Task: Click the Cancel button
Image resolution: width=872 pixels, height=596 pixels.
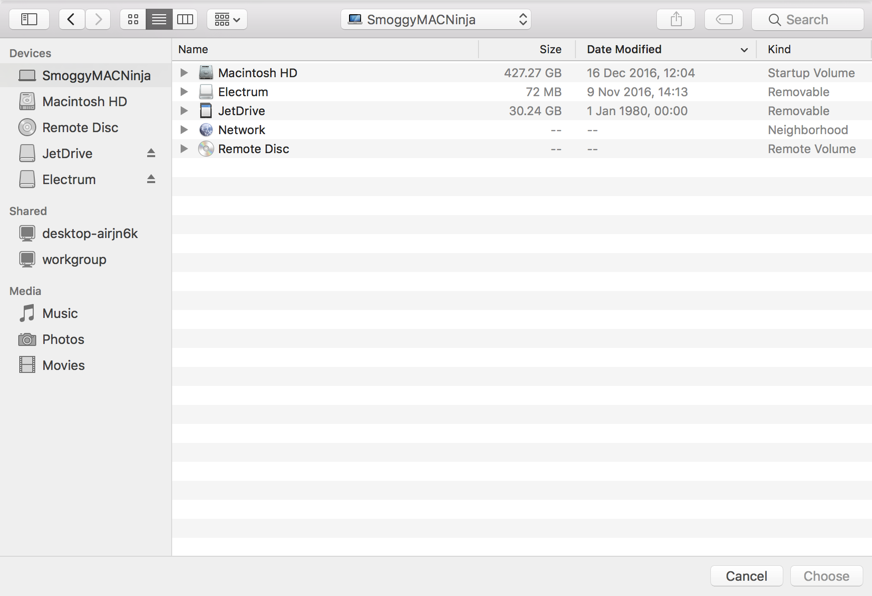Action: [746, 576]
